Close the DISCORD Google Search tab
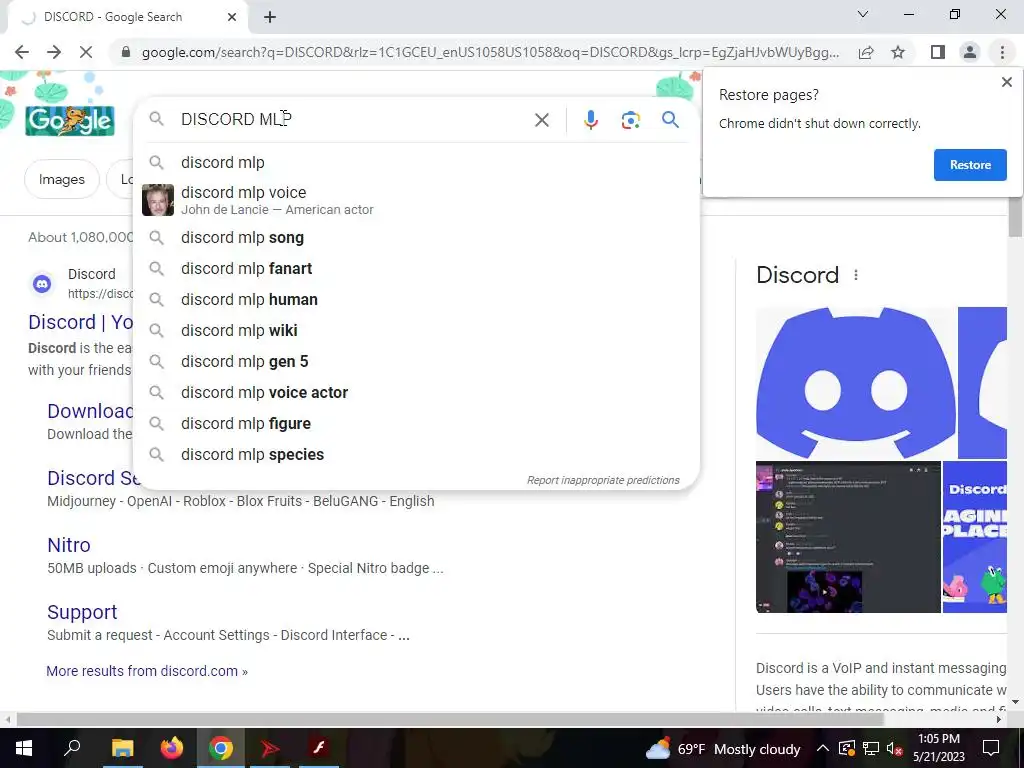The image size is (1024, 768). [x=232, y=17]
